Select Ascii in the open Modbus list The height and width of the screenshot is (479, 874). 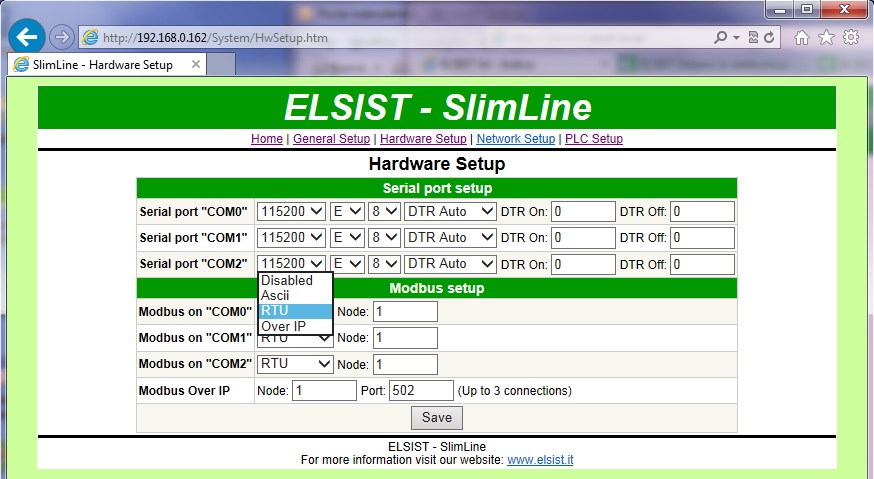(x=295, y=296)
